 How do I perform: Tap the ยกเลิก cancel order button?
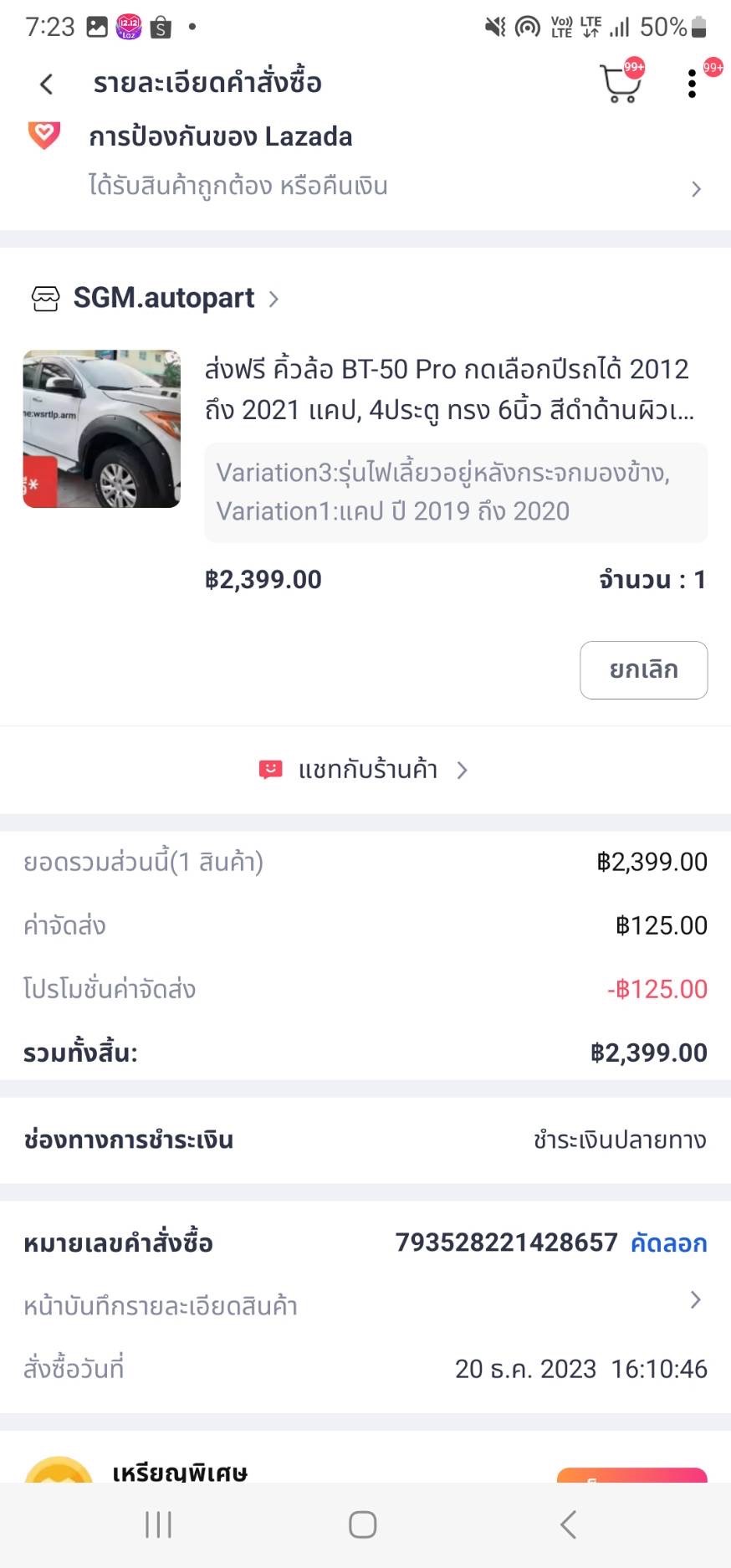pos(643,669)
